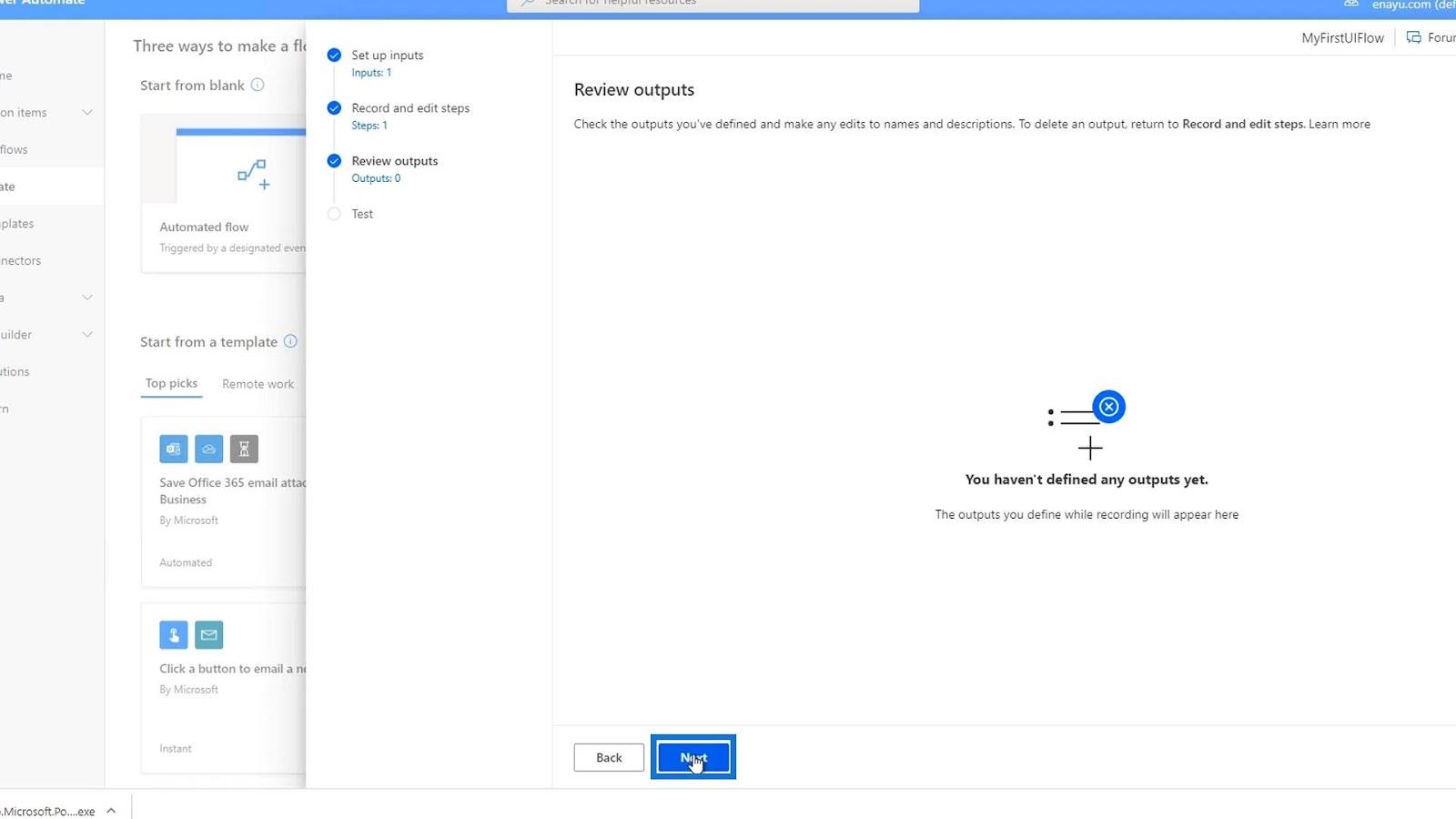Click the empty Test step circle

(x=334, y=214)
